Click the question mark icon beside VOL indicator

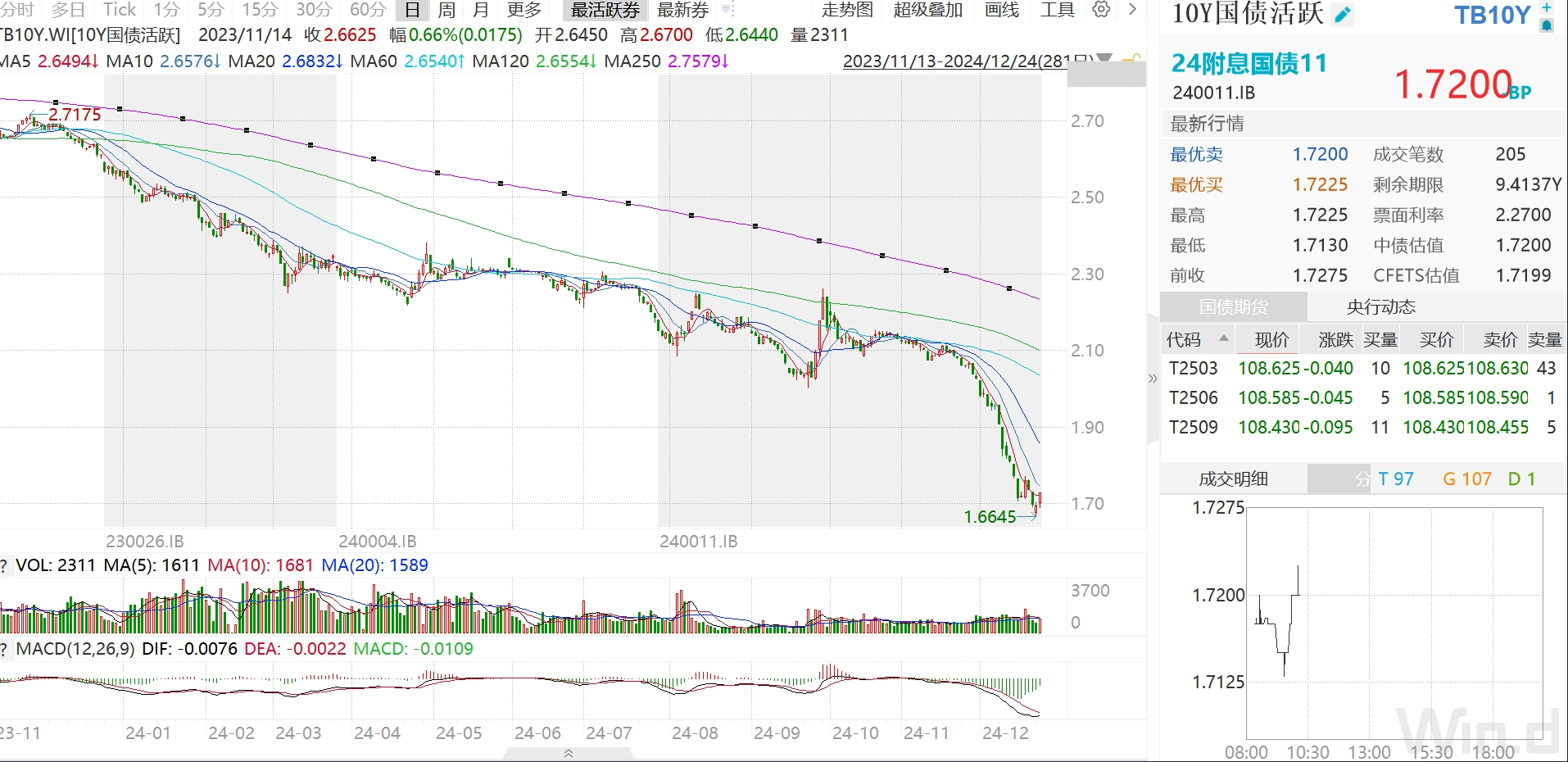(4, 566)
